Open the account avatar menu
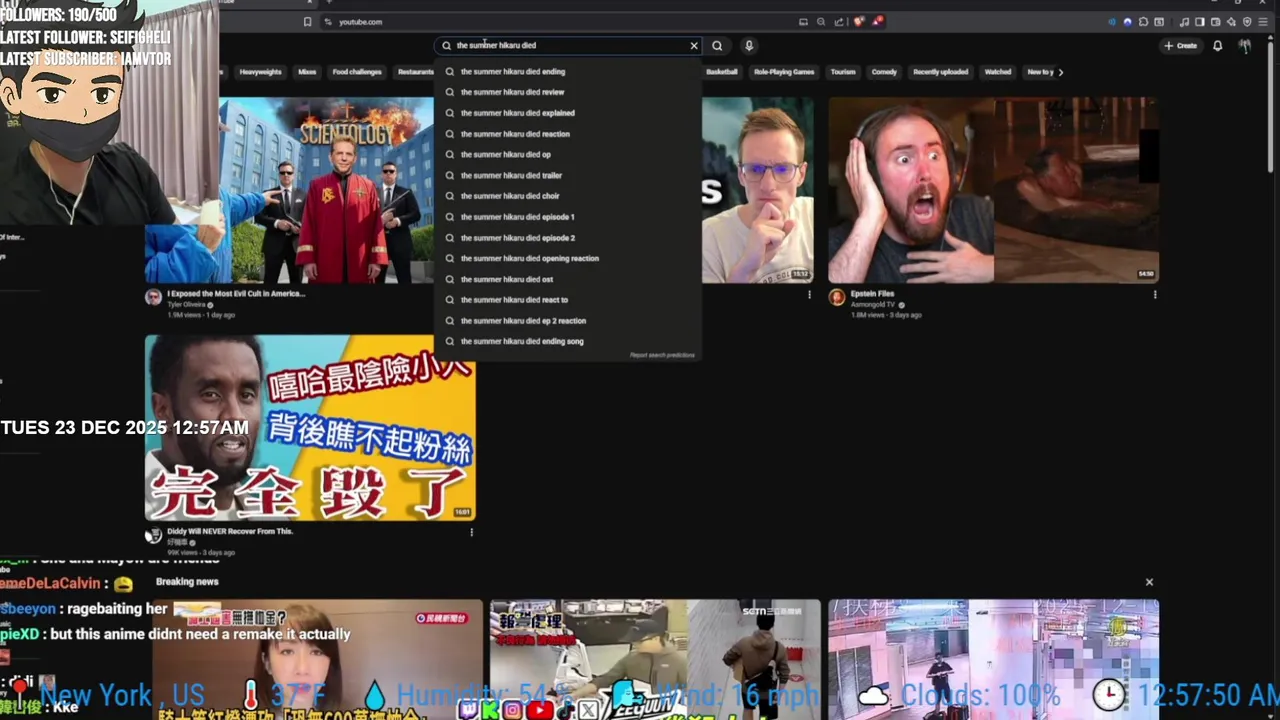This screenshot has width=1280, height=720. coord(1245,45)
